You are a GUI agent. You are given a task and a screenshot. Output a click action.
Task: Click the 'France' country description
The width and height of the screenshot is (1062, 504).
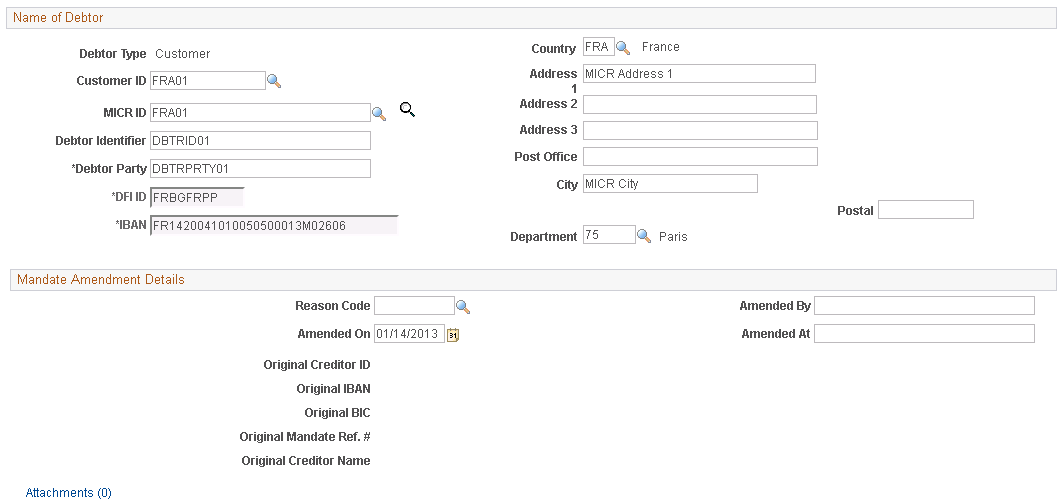[660, 47]
